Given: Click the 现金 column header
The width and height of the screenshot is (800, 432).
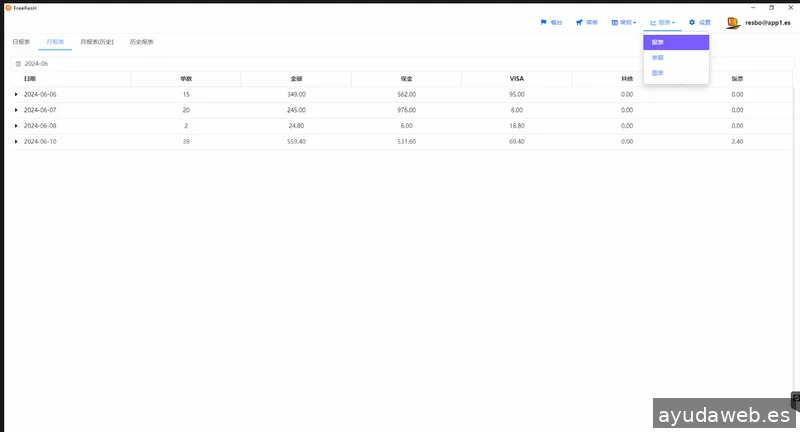Looking at the screenshot, I should (407, 79).
